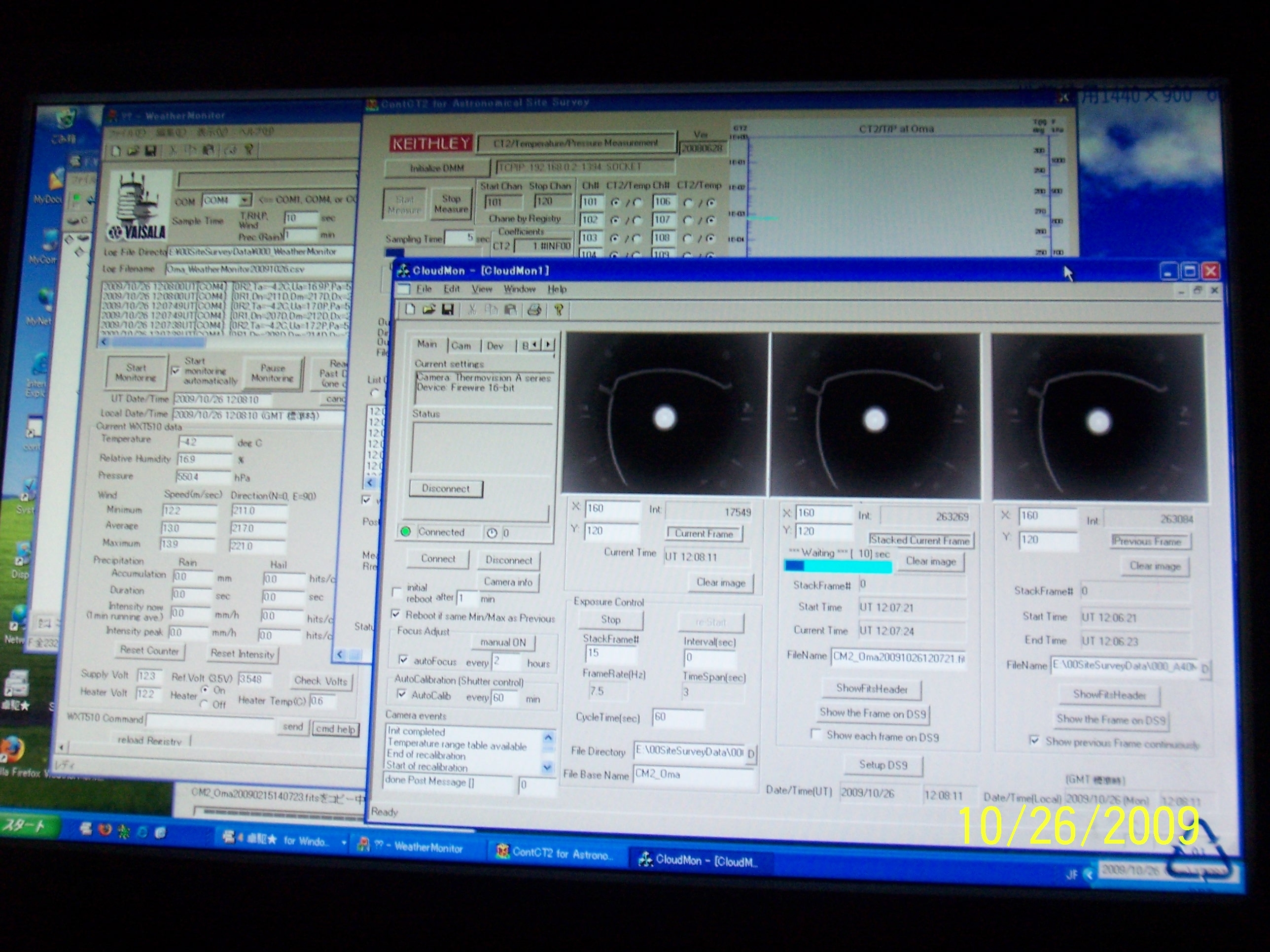Image resolution: width=1270 pixels, height=952 pixels.
Task: Click the New document icon in CloudMon toolbar
Action: (410, 310)
